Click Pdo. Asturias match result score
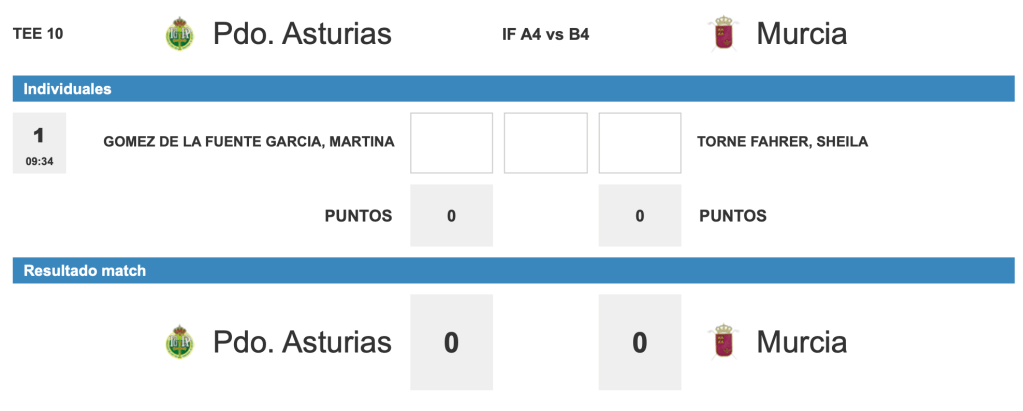The image size is (1023, 411). point(451,342)
